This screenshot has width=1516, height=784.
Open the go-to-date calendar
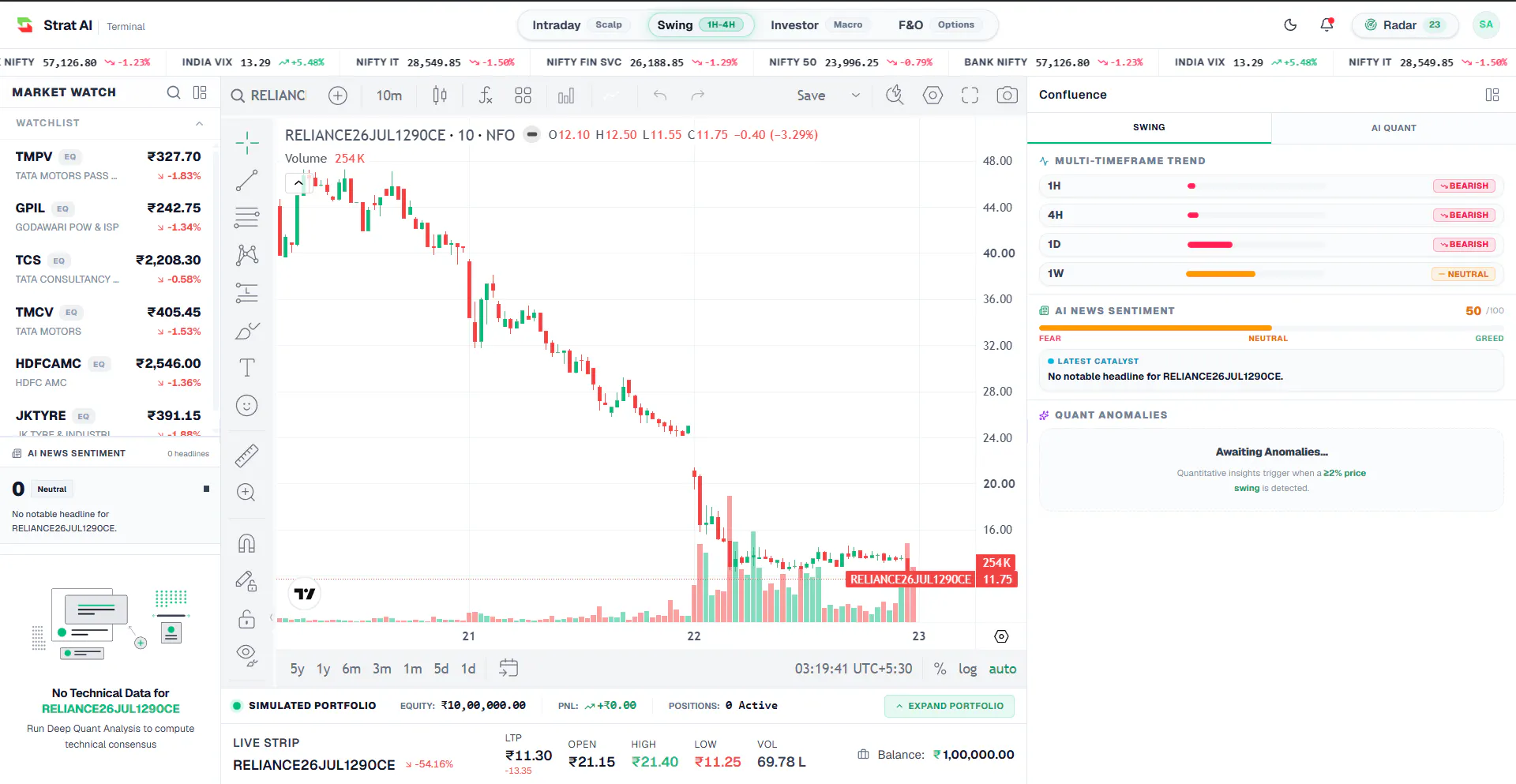coord(508,668)
